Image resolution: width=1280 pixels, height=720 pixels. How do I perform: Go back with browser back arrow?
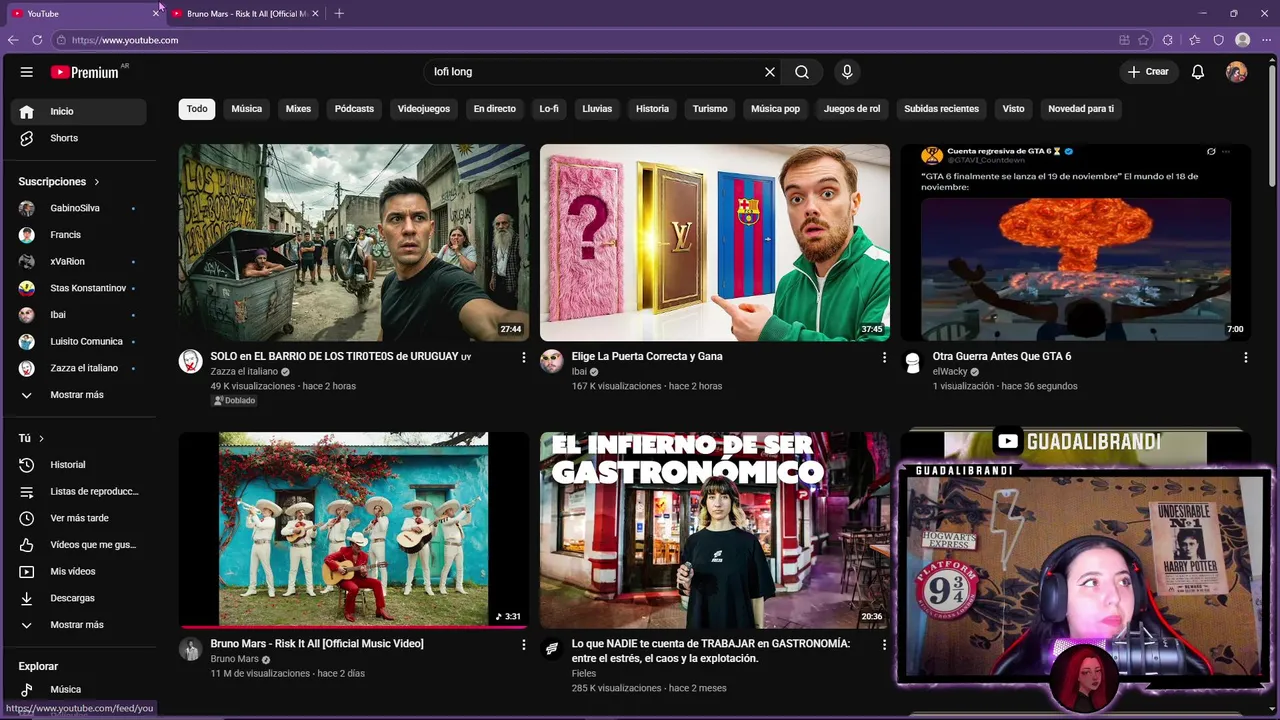(x=13, y=40)
